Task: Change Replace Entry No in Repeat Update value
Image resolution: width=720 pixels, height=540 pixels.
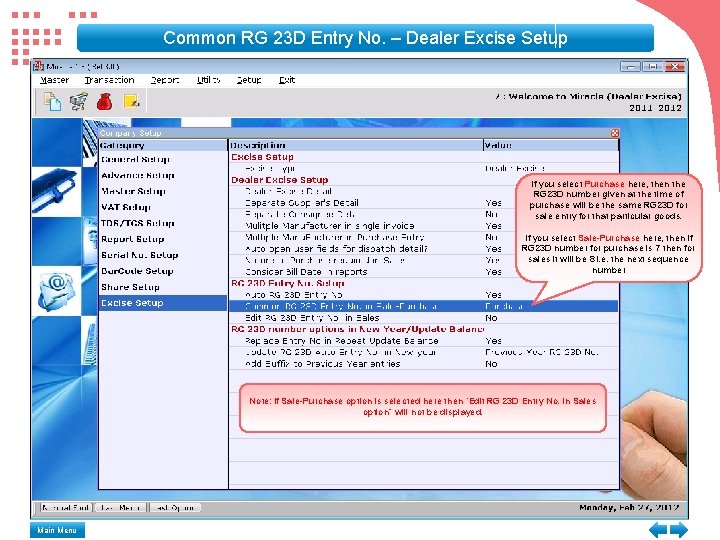Action: (x=494, y=341)
